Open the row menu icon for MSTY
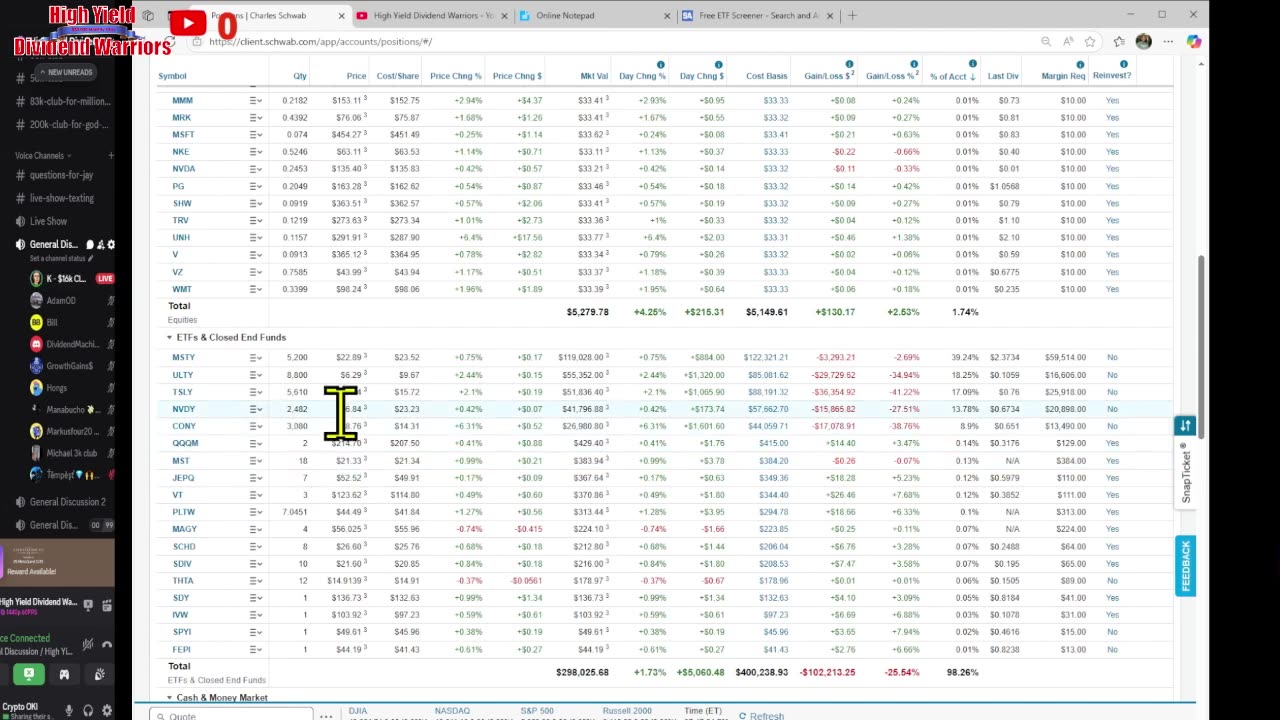This screenshot has height=720, width=1280. click(x=256, y=358)
